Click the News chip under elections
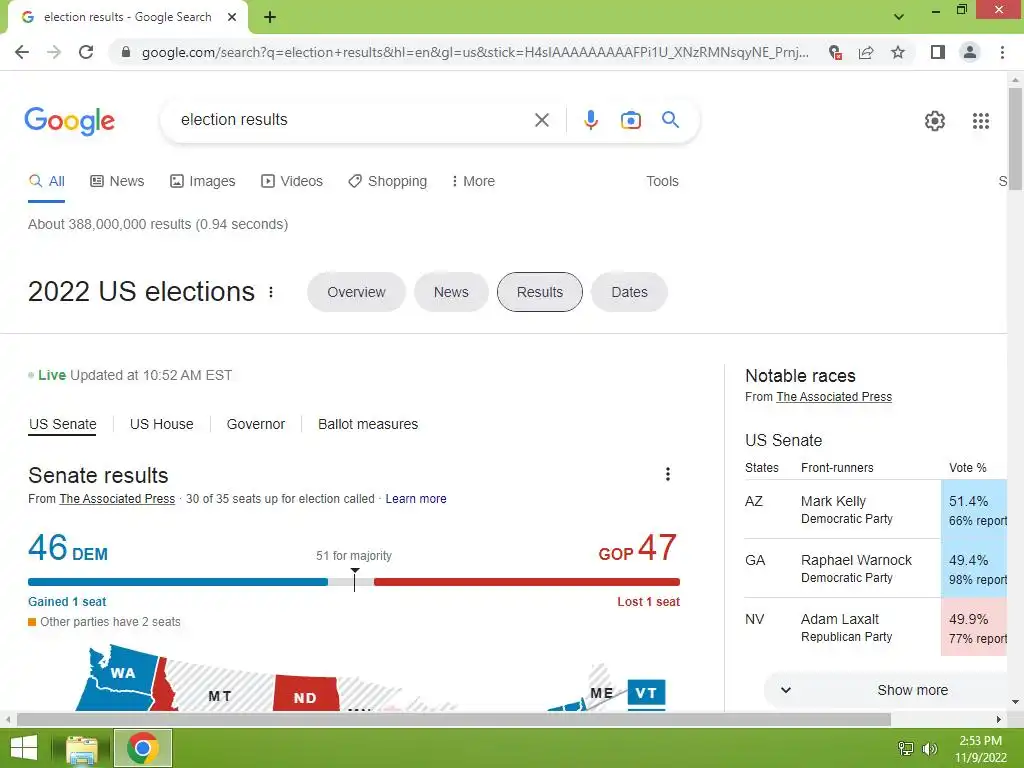 click(x=451, y=292)
